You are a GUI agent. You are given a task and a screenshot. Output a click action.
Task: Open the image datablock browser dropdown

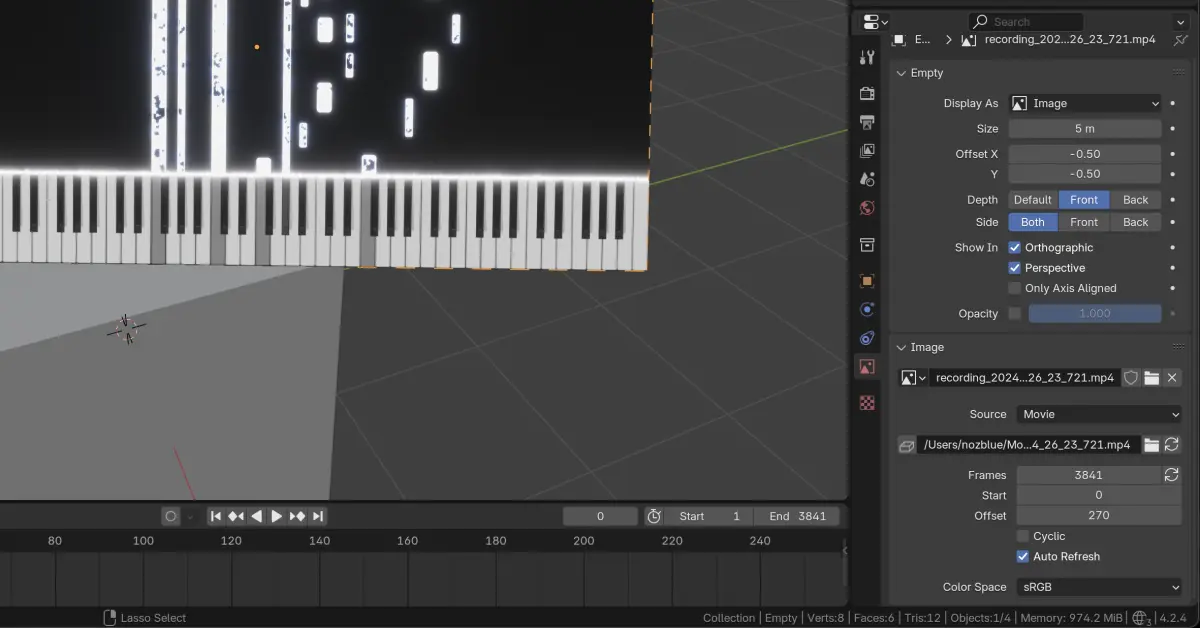[x=913, y=378]
